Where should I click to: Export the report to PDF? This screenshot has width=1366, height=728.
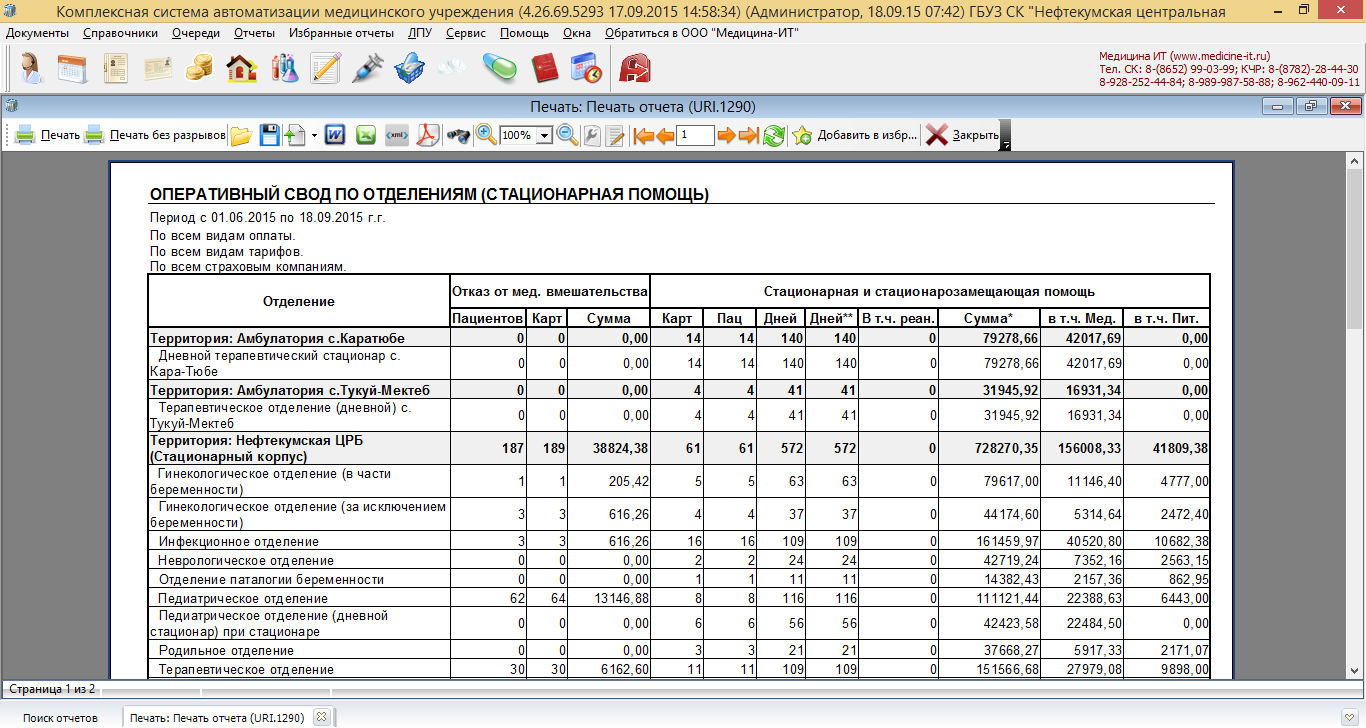pyautogui.click(x=428, y=135)
